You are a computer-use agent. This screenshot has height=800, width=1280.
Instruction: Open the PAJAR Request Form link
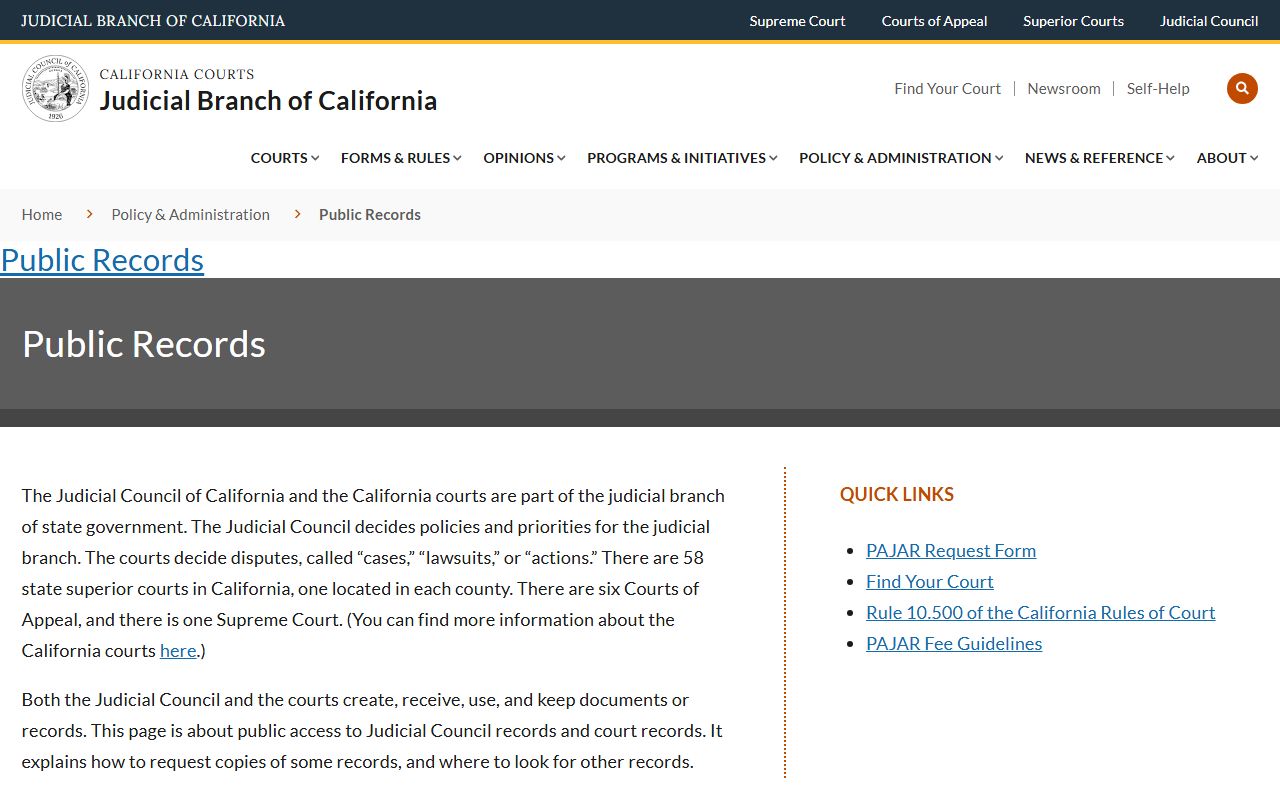click(951, 550)
